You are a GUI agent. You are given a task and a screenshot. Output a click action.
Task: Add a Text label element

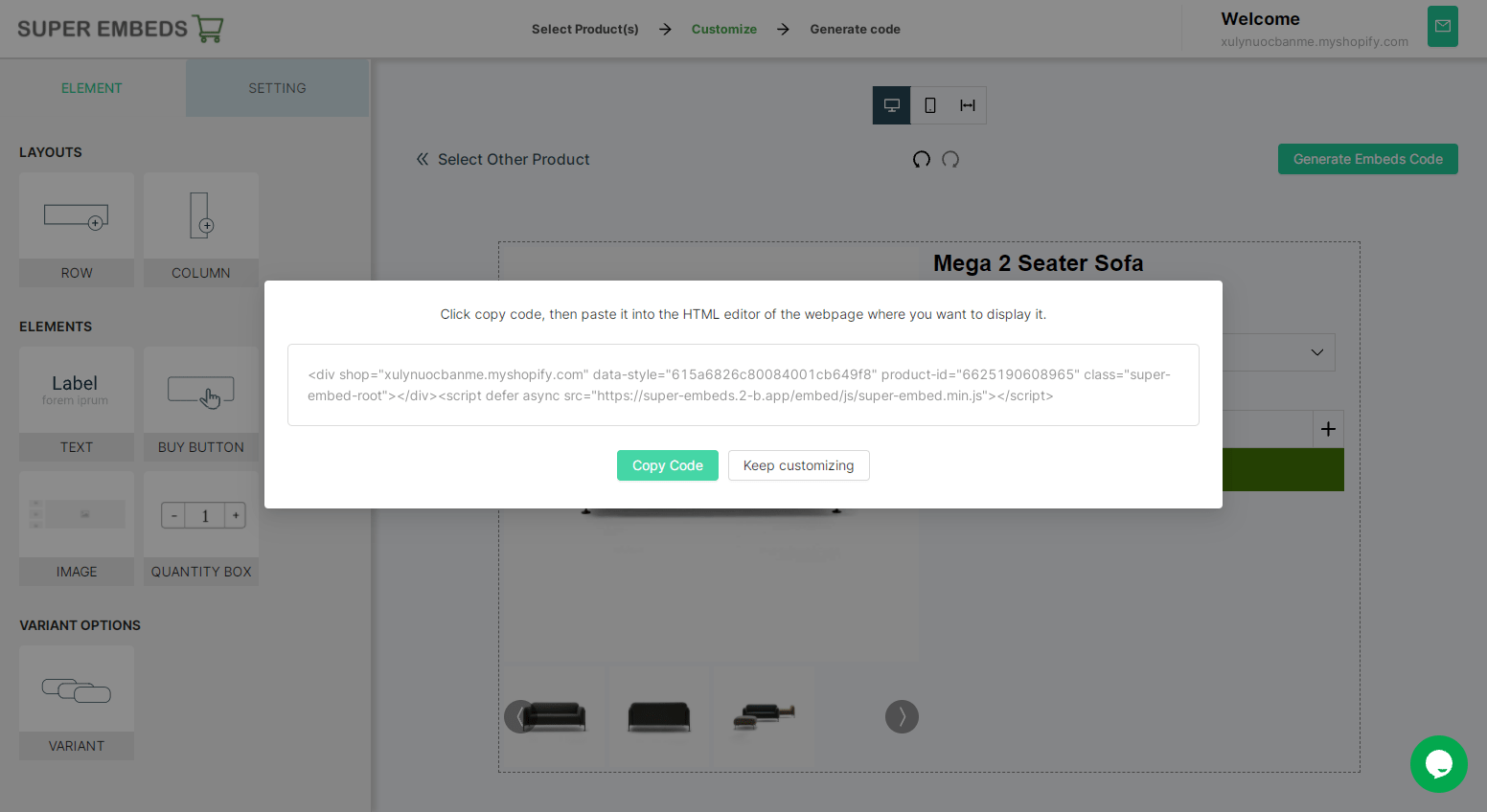point(77,404)
